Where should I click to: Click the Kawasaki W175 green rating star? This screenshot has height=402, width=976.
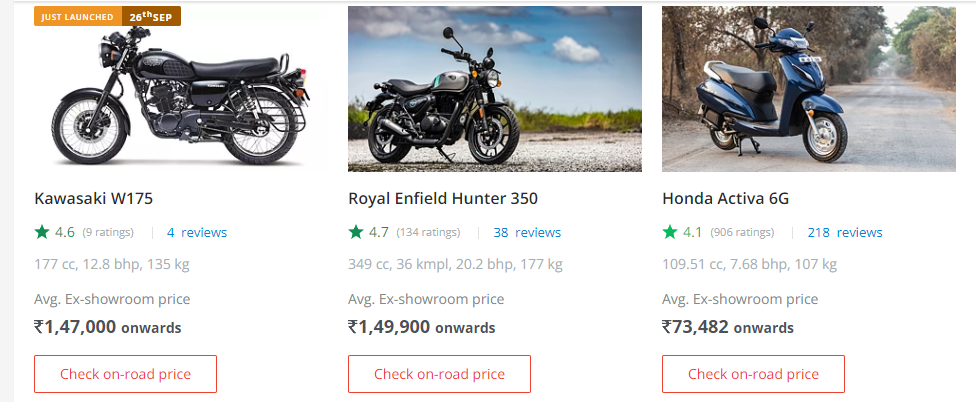[x=42, y=232]
